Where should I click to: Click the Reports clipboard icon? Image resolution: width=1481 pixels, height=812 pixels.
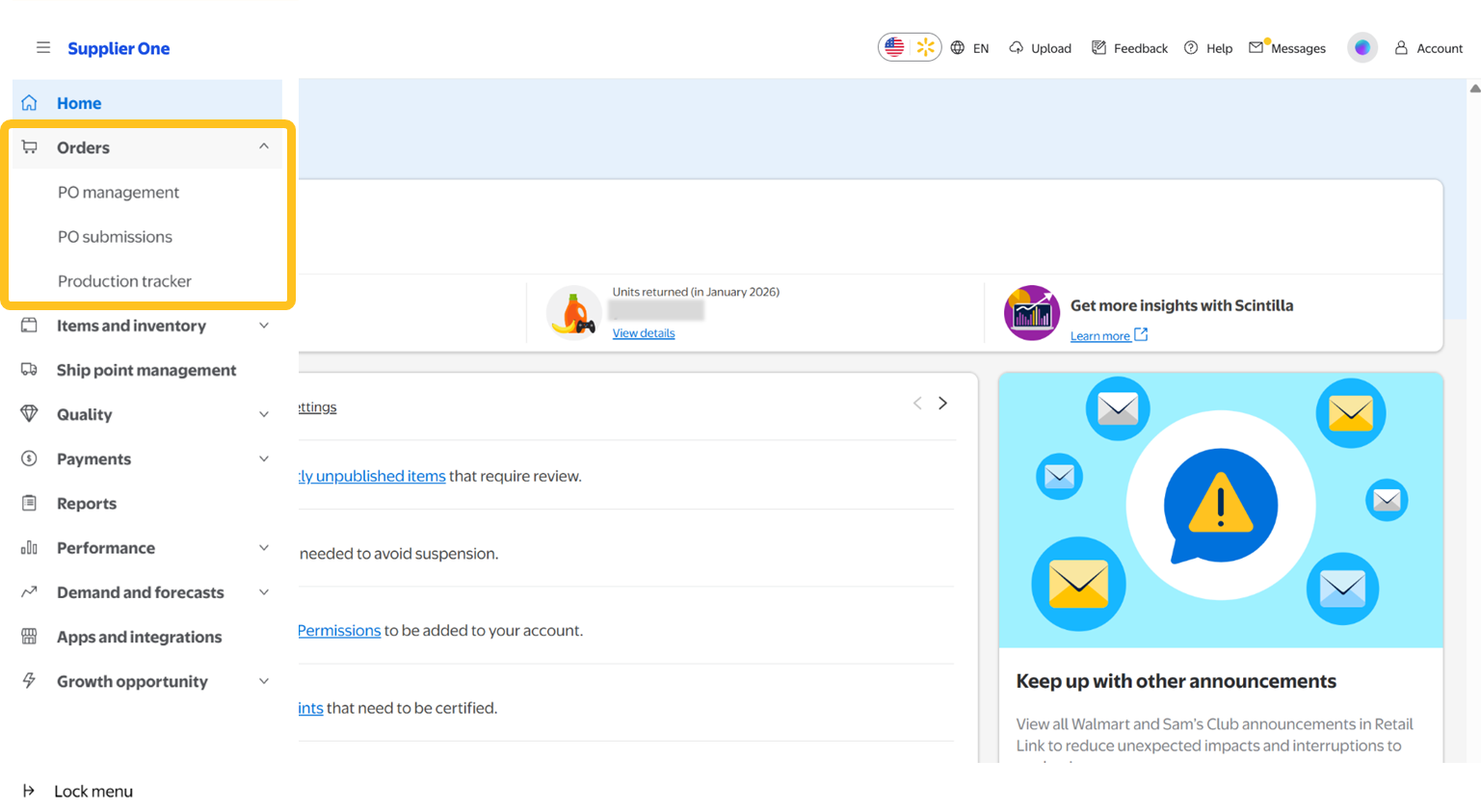(x=30, y=503)
